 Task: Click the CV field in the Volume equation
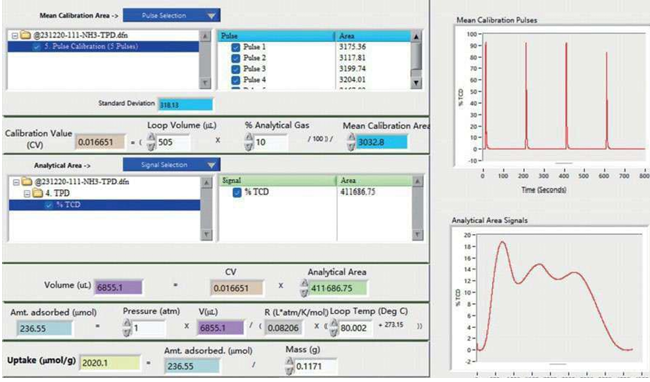click(236, 288)
